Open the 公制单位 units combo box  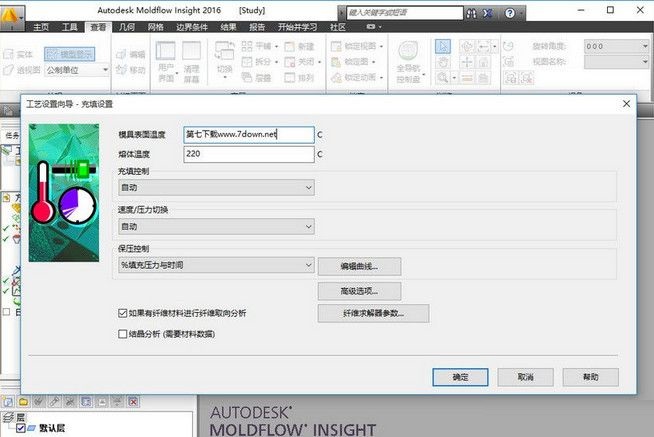77,70
